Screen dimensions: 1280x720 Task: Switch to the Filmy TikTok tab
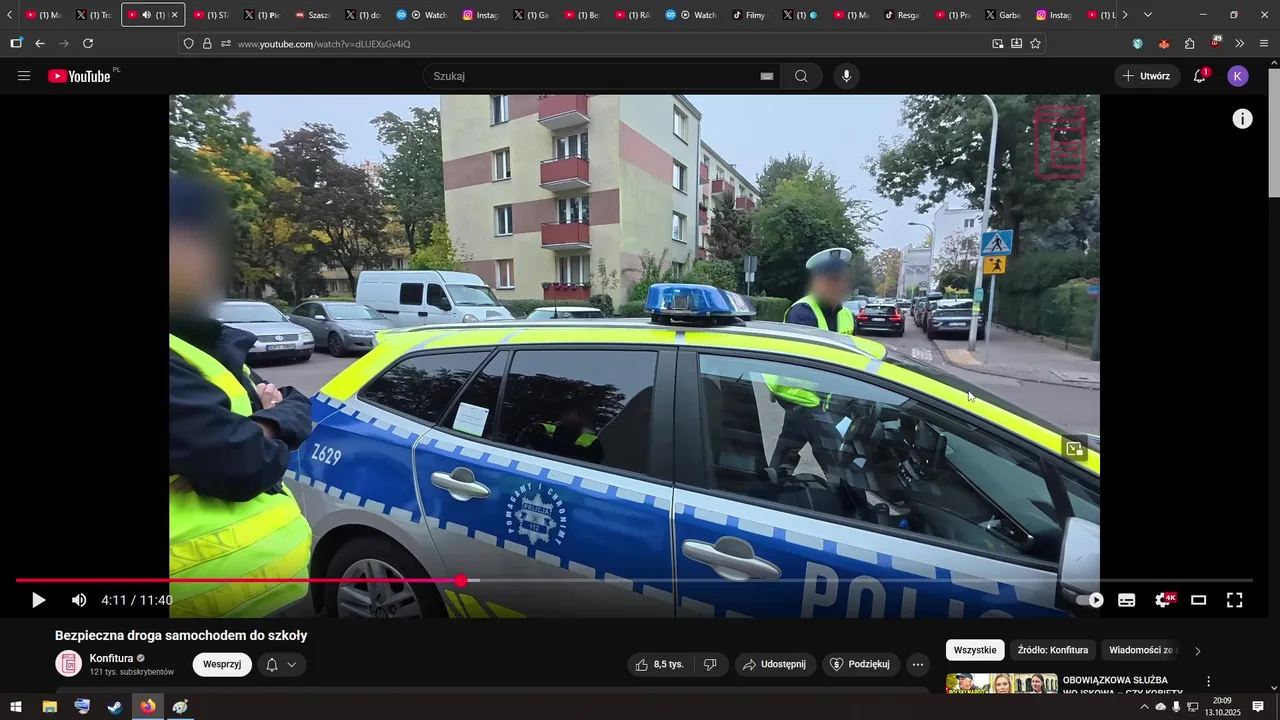[x=750, y=15]
